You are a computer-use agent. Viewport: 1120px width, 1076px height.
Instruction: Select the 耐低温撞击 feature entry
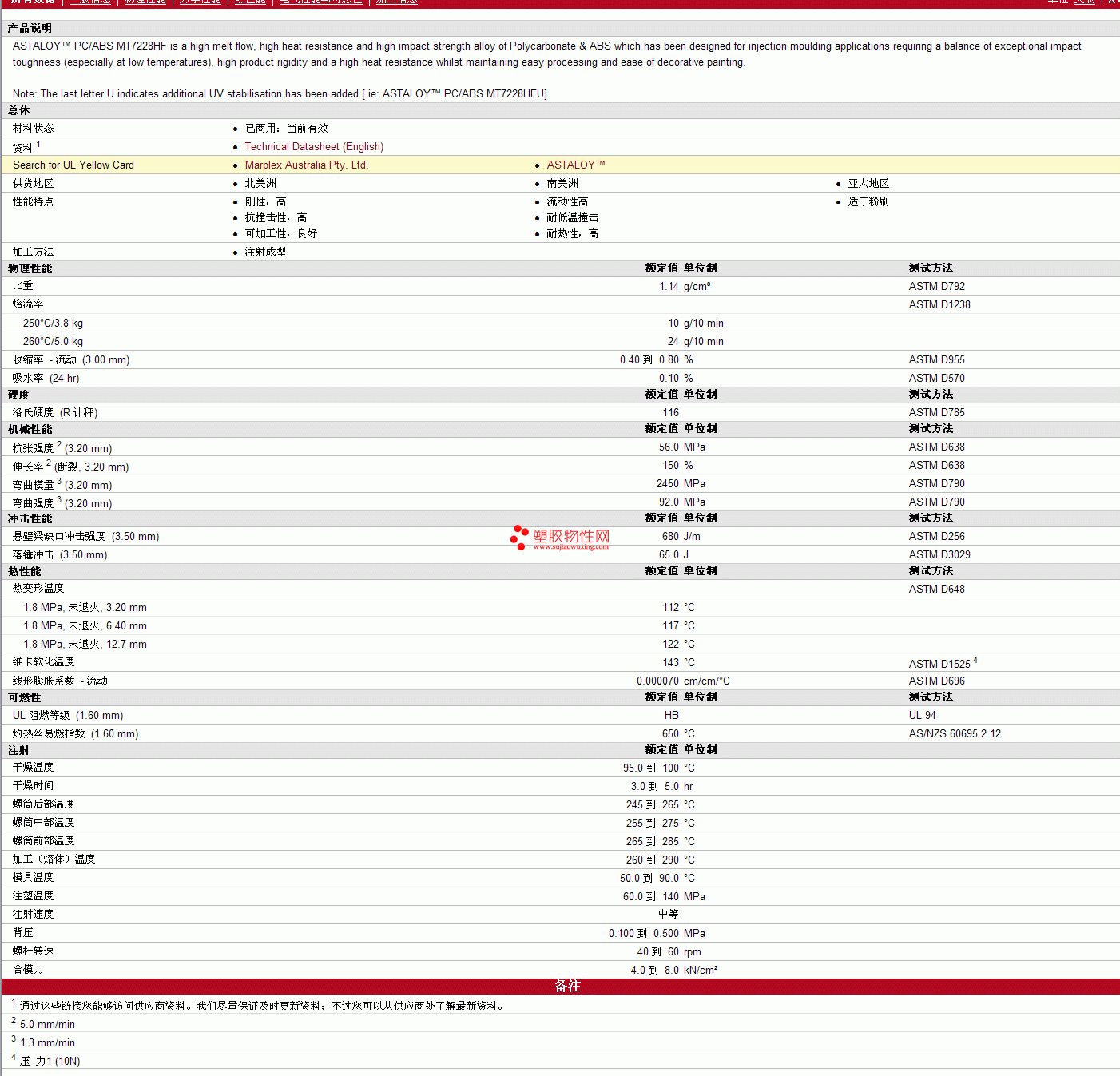coord(573,218)
